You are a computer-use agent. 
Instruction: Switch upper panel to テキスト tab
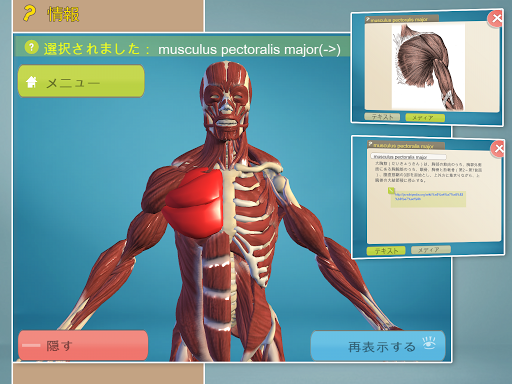[382, 117]
